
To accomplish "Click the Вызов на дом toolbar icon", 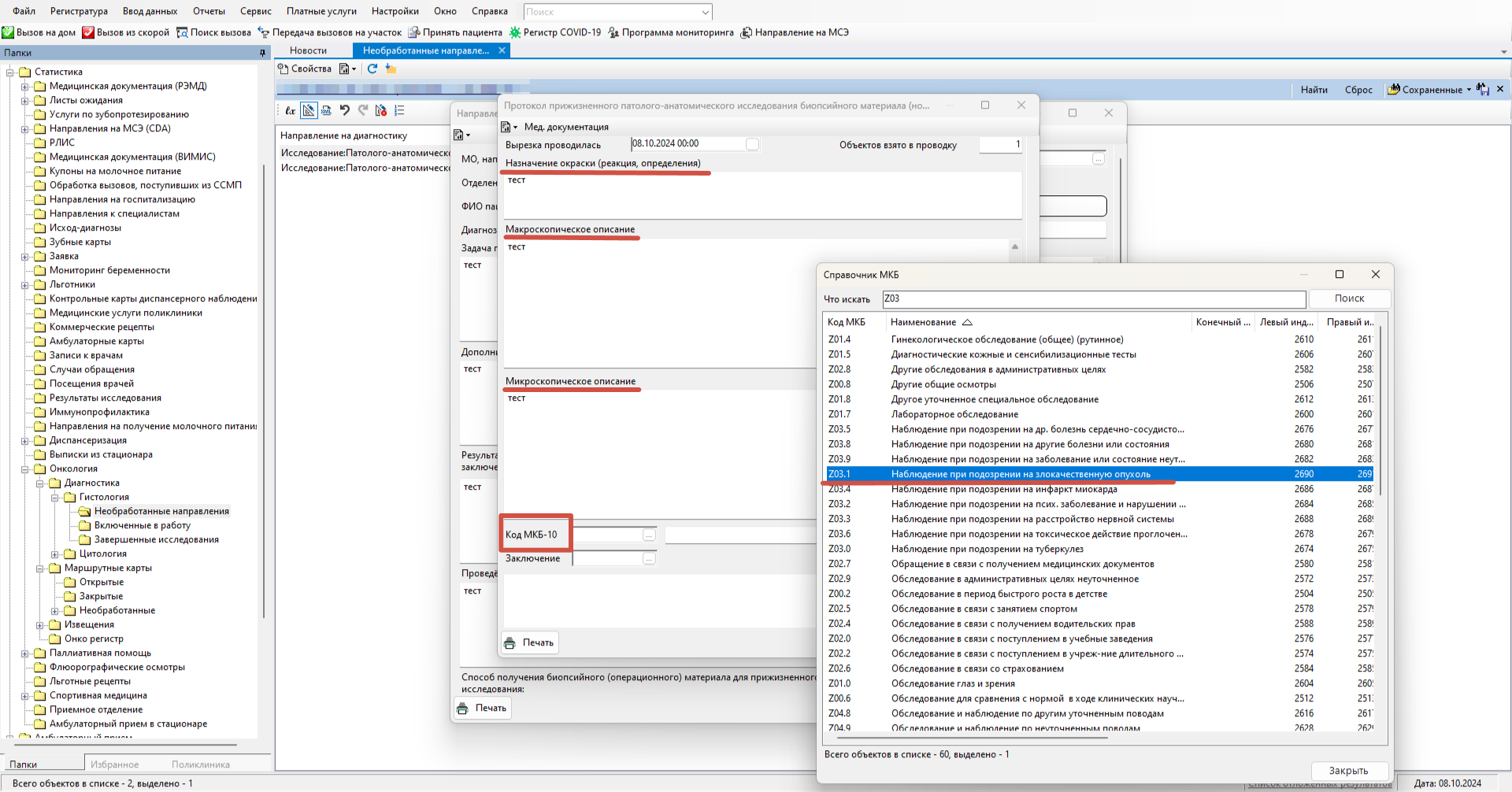I will pos(8,32).
